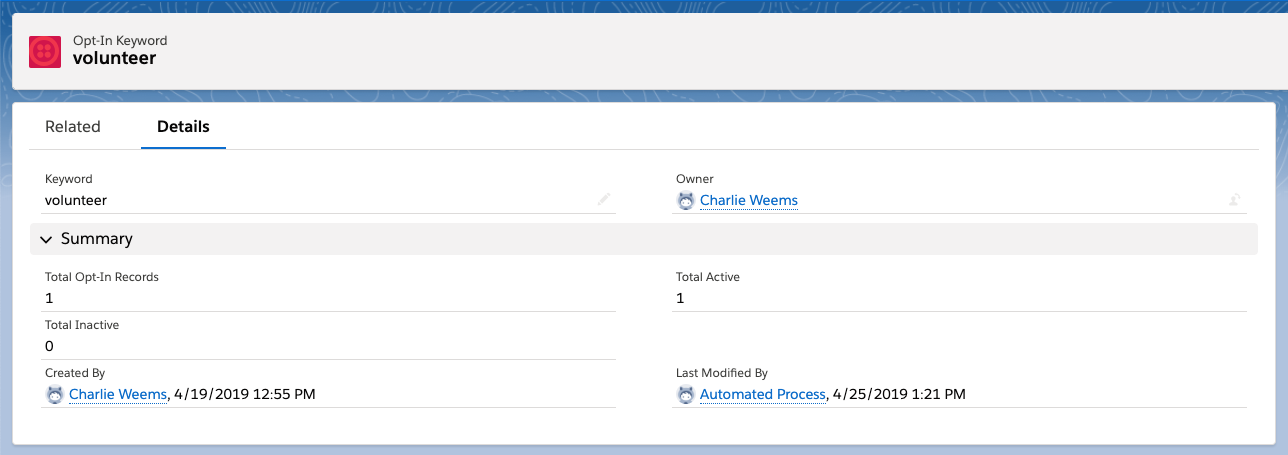Viewport: 1288px width, 455px height.
Task: Click the 4/25/2019 1:21 PM modified timestamp
Action: point(899,395)
